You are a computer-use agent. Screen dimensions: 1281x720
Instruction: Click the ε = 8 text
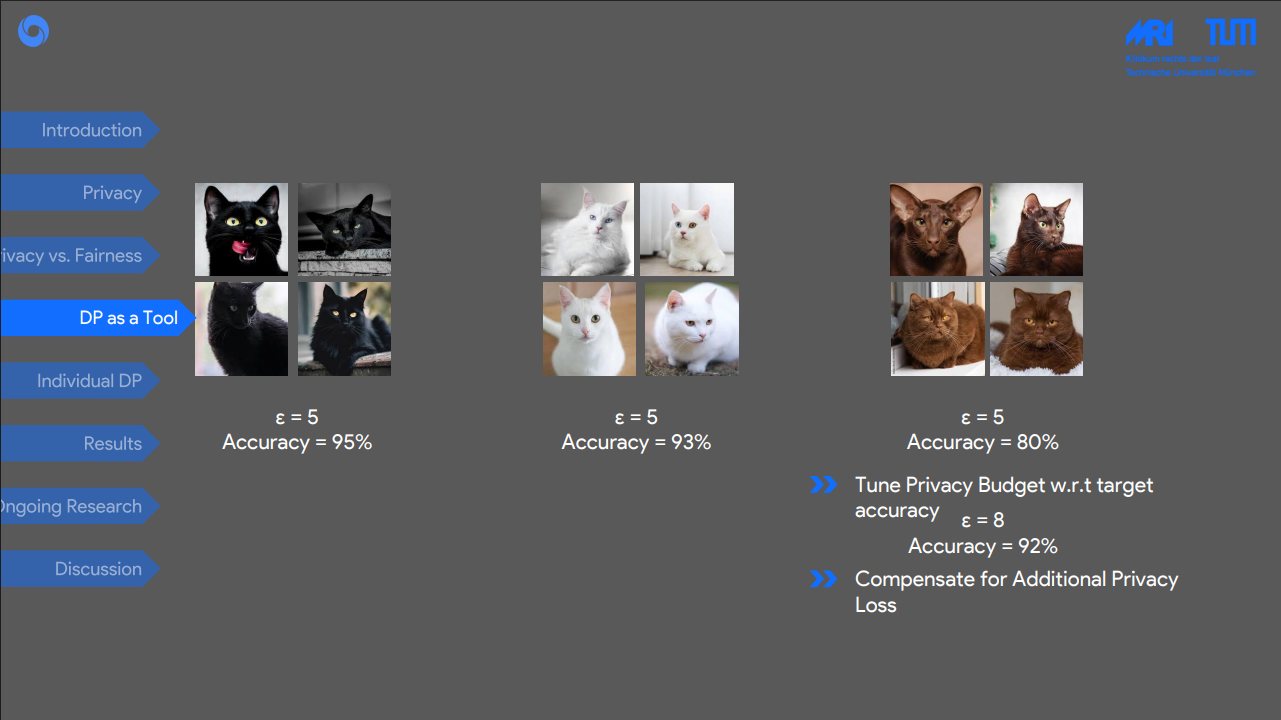[x=982, y=520]
